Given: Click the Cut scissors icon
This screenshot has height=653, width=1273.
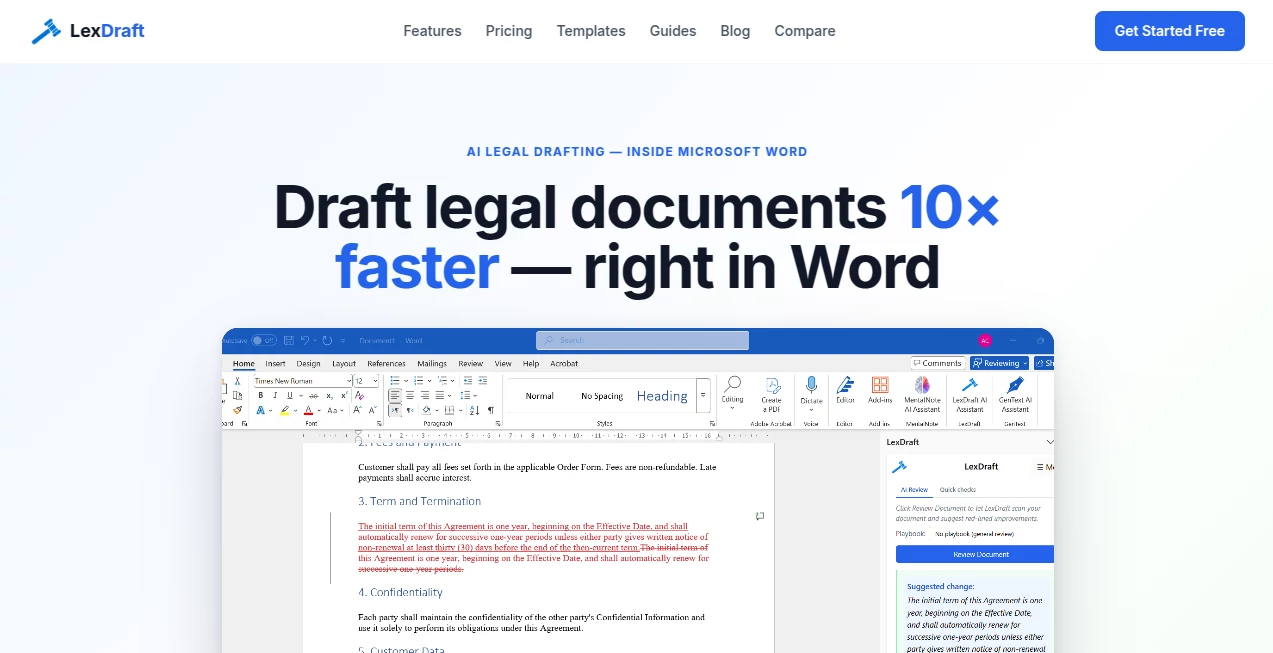Looking at the screenshot, I should pyautogui.click(x=237, y=381).
